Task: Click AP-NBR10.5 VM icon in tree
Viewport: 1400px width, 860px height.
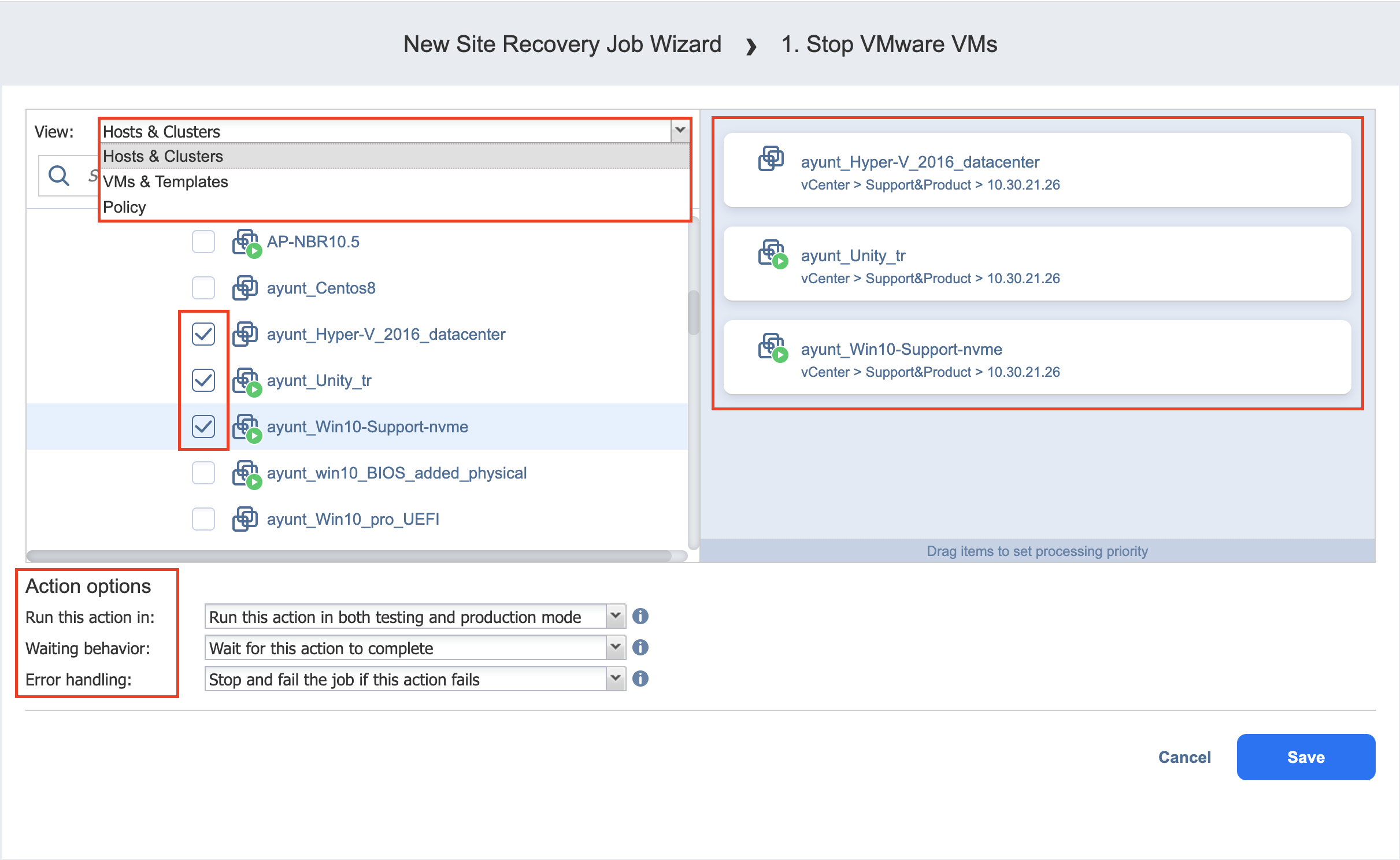Action: pyautogui.click(x=246, y=242)
